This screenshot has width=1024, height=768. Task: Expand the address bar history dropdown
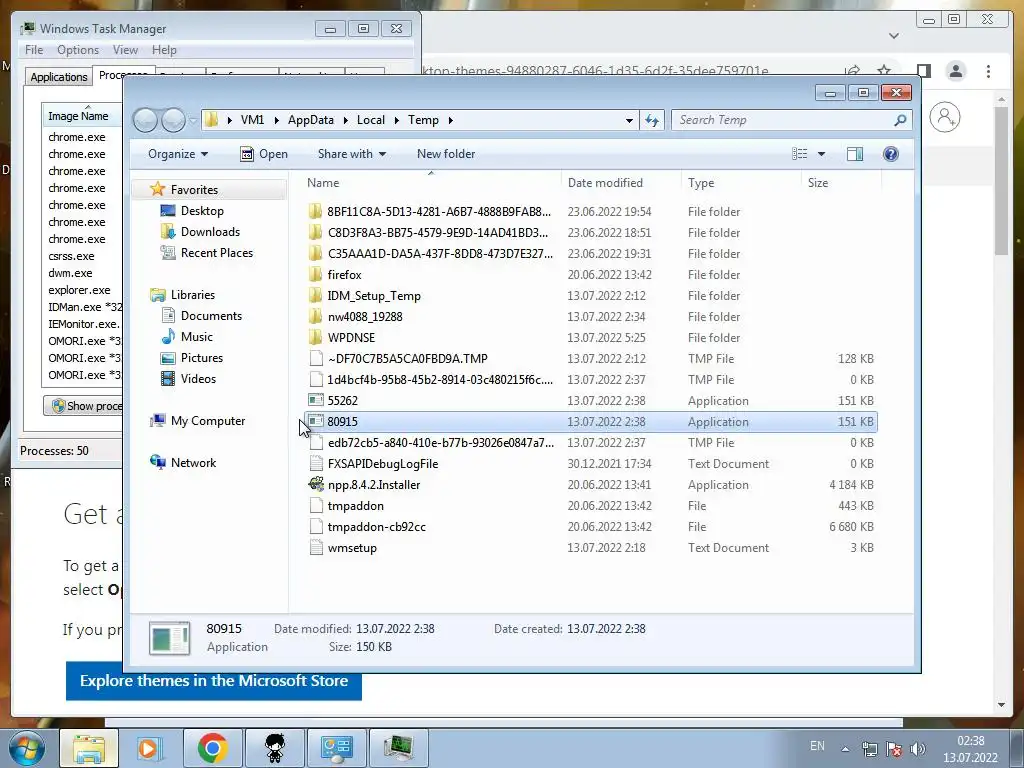pos(629,120)
